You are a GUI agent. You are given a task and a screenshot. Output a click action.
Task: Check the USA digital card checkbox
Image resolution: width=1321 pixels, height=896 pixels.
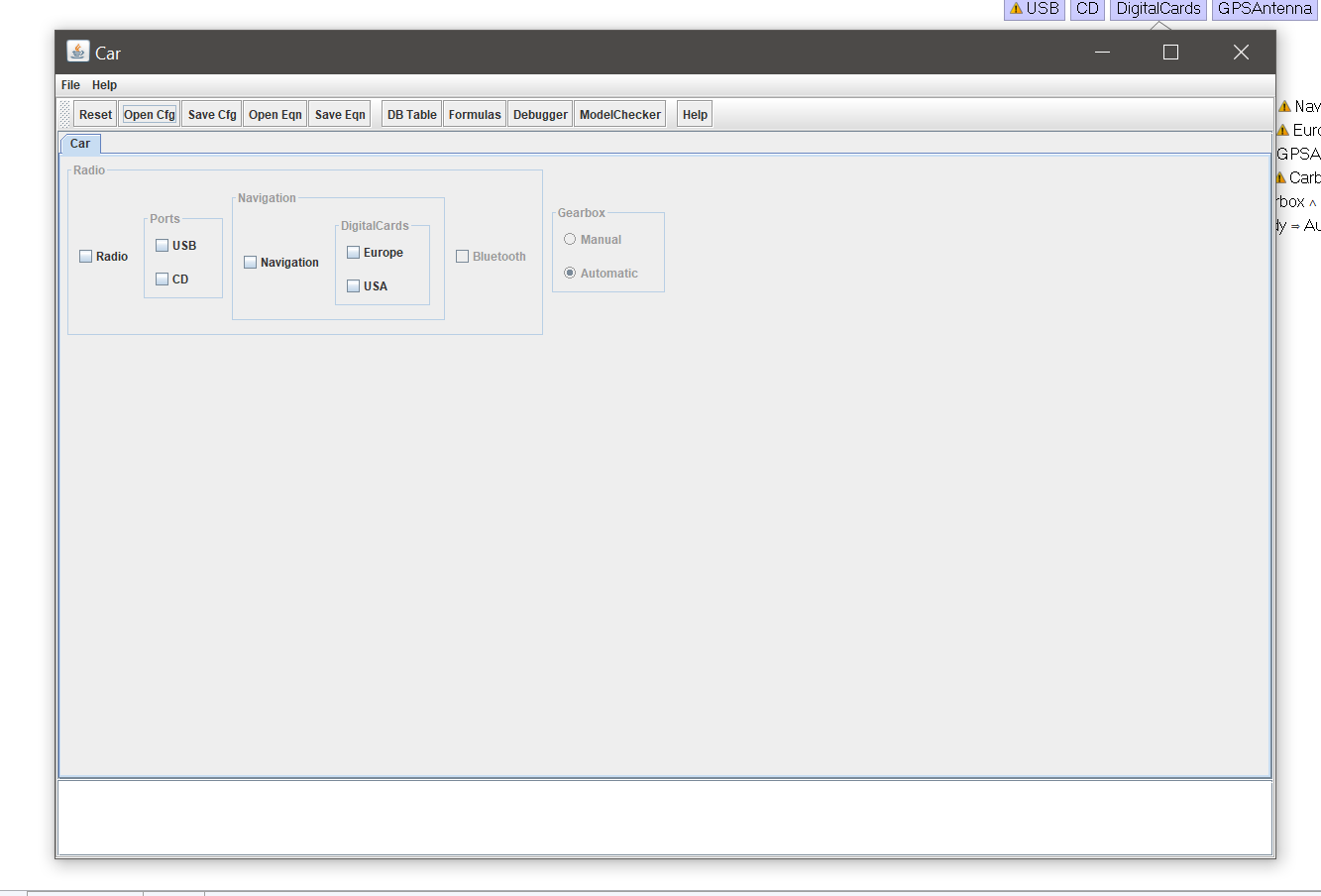(x=353, y=285)
